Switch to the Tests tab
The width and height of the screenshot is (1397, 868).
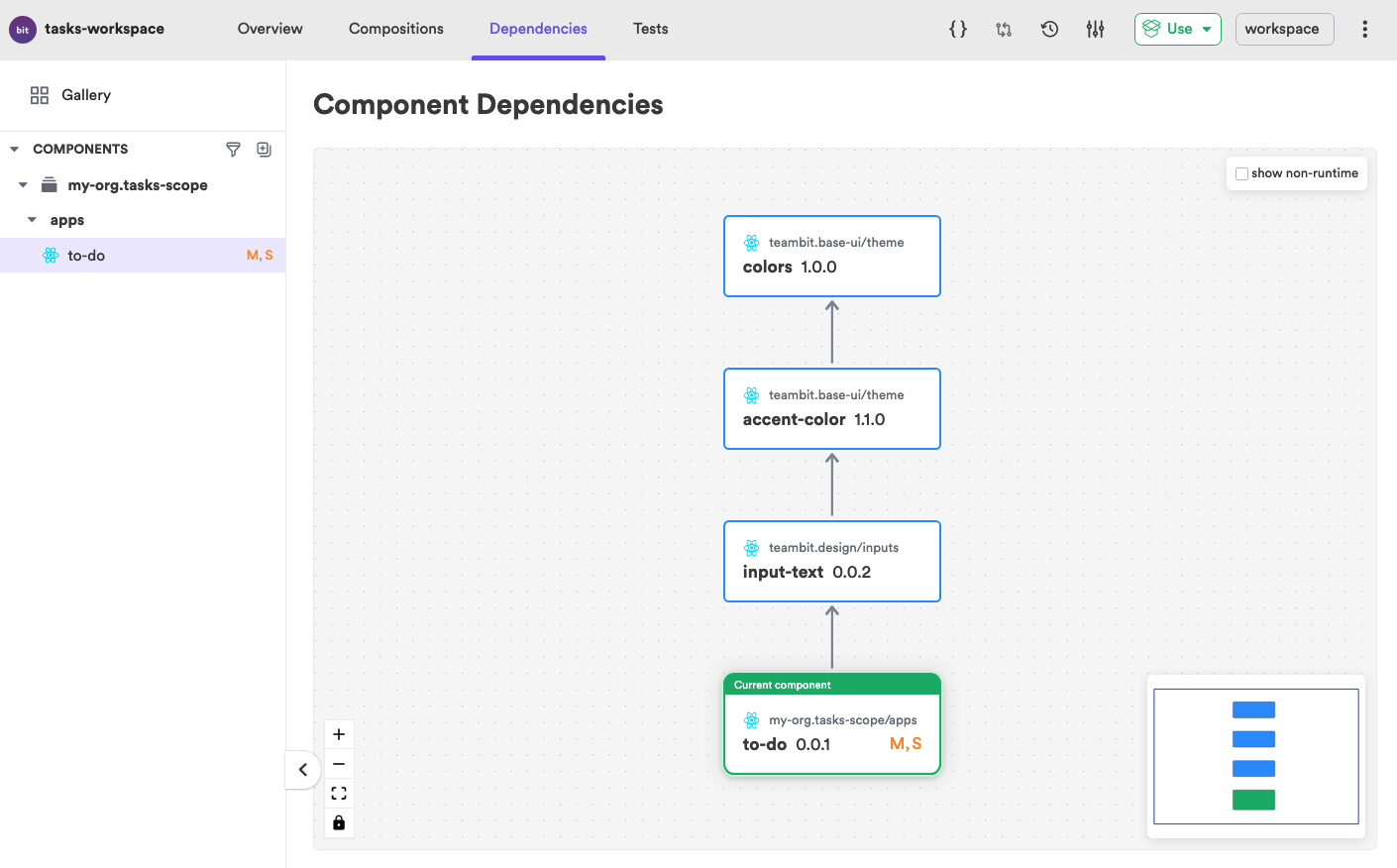click(650, 29)
